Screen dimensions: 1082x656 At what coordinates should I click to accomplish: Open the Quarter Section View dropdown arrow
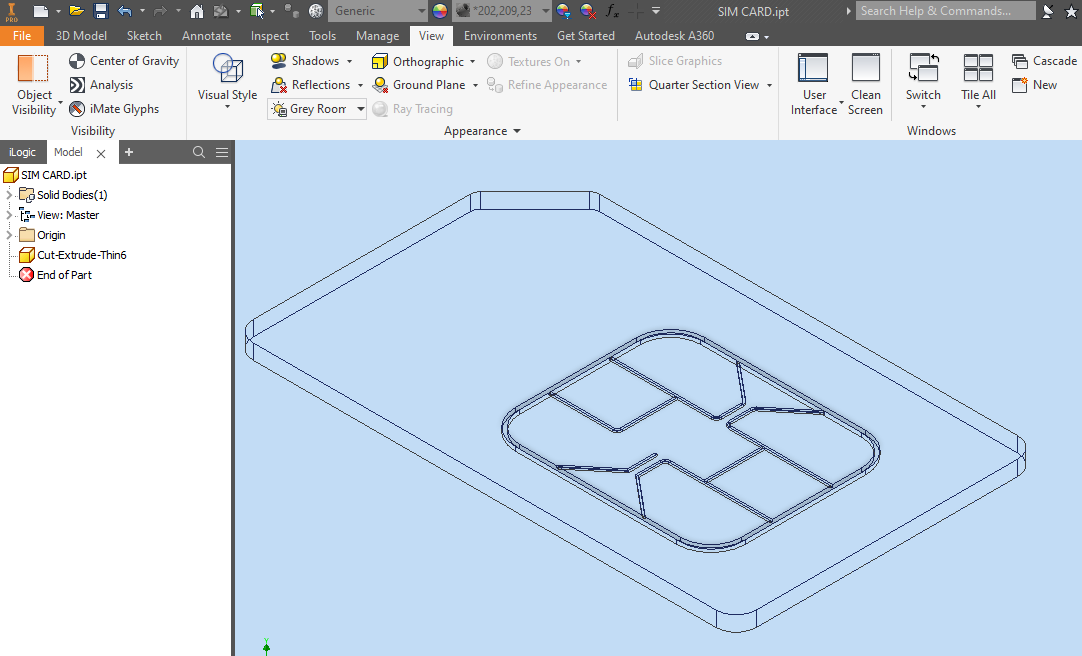point(769,86)
